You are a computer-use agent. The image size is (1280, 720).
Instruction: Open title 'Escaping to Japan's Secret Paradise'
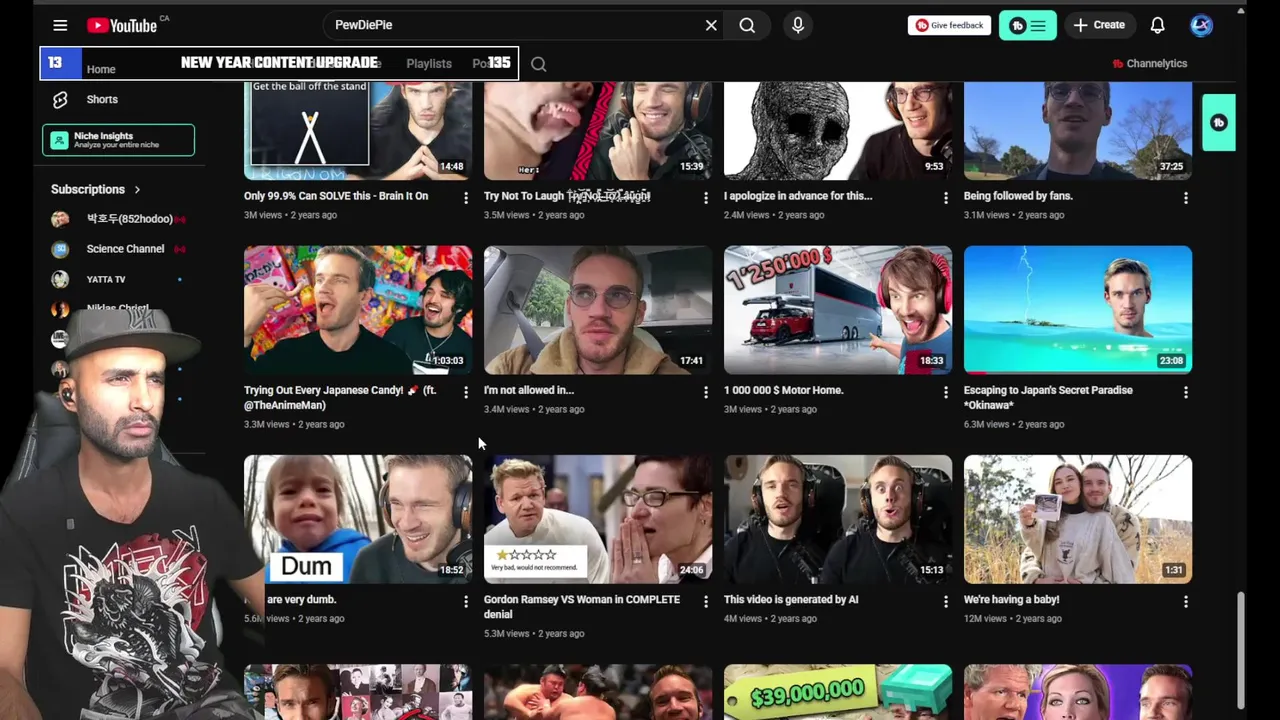[1048, 397]
